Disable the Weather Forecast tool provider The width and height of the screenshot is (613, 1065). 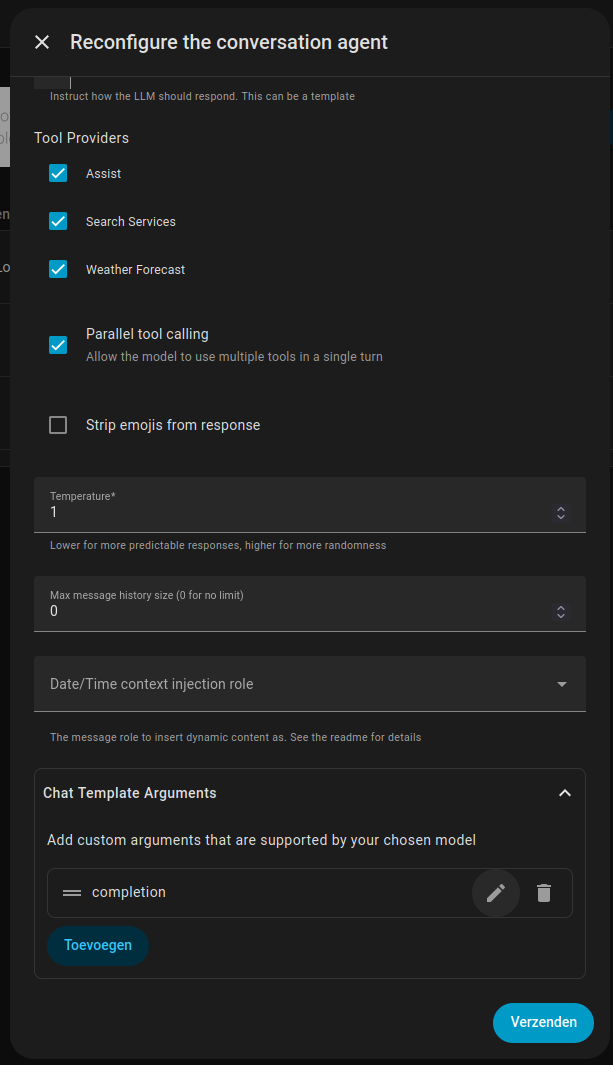point(58,269)
